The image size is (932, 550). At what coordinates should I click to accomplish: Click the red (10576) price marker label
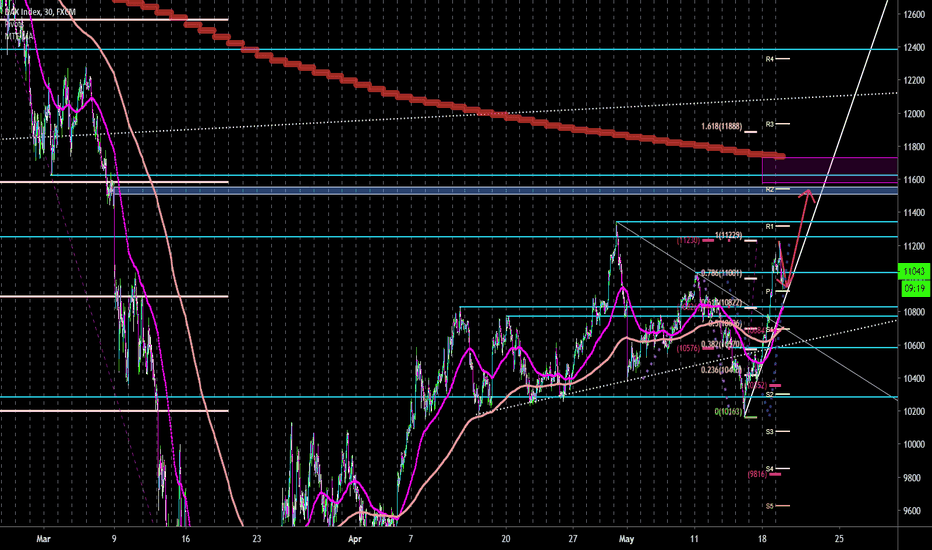tap(688, 348)
